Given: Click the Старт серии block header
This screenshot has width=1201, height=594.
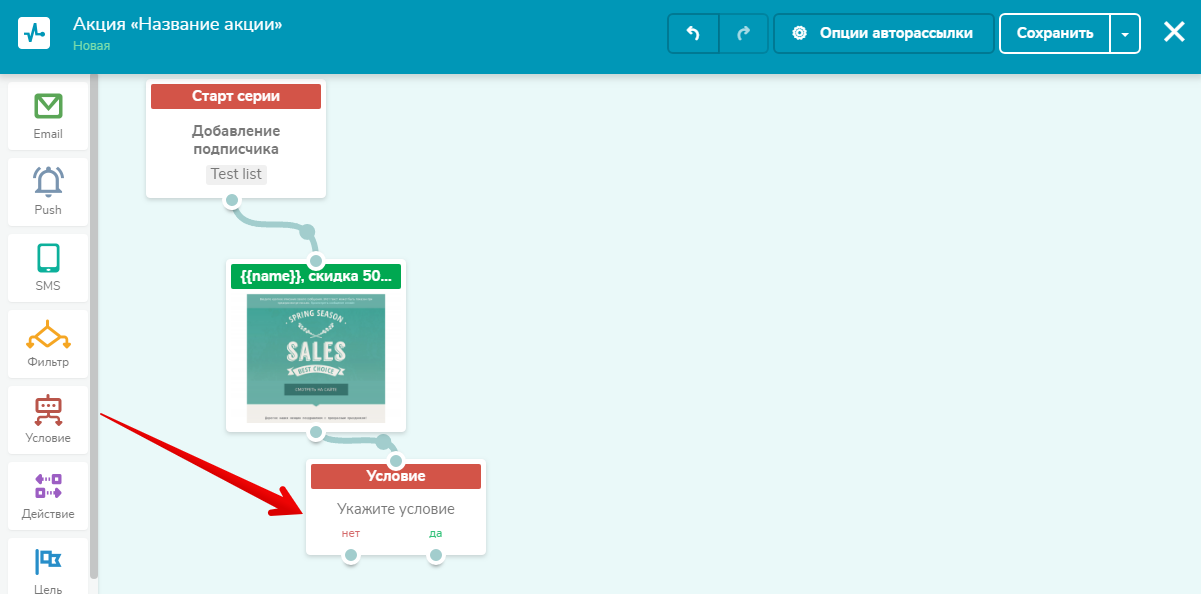Looking at the screenshot, I should (236, 96).
